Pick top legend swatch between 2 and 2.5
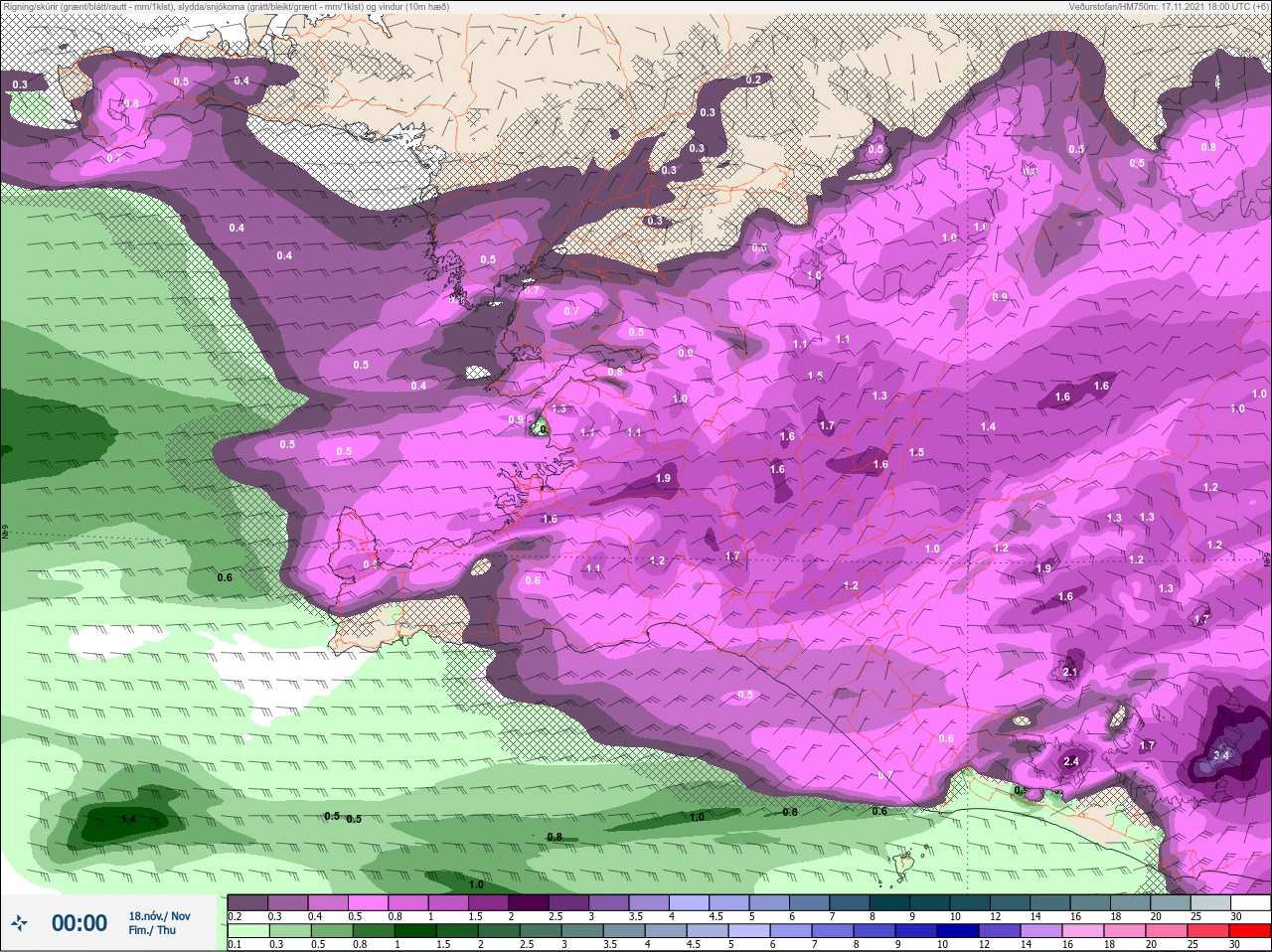 point(529,902)
